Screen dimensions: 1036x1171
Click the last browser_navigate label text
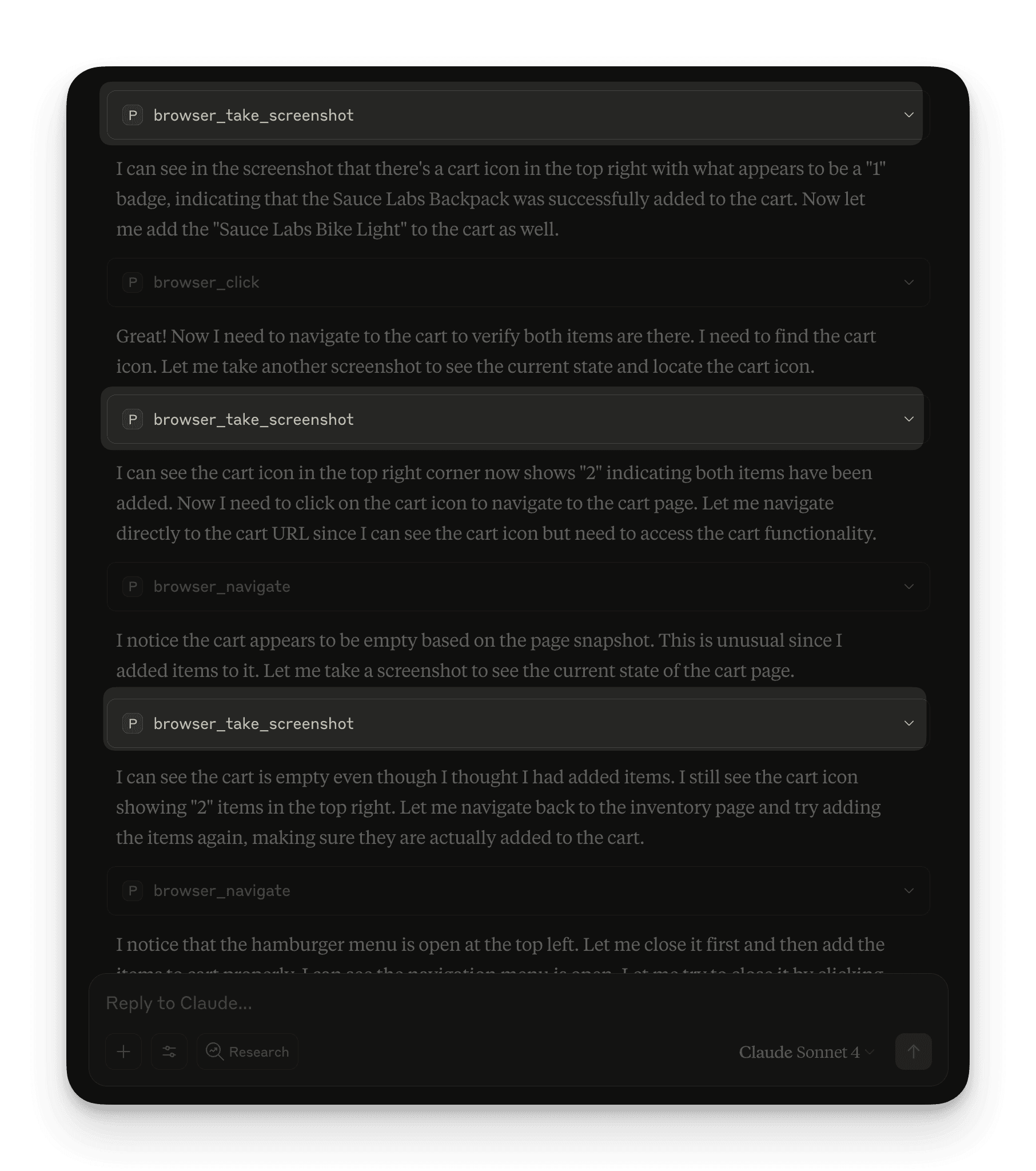[222, 891]
